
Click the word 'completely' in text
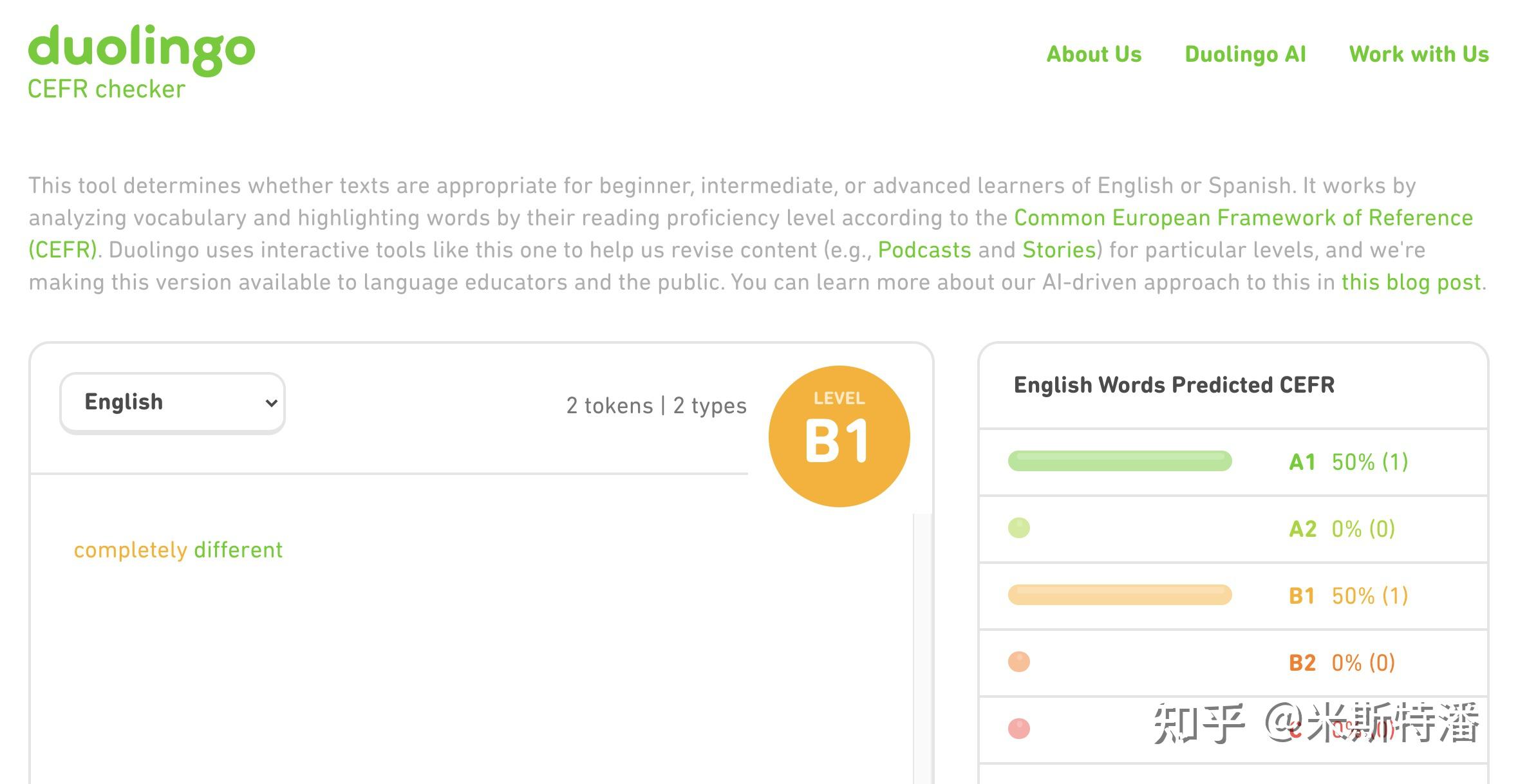coord(130,550)
